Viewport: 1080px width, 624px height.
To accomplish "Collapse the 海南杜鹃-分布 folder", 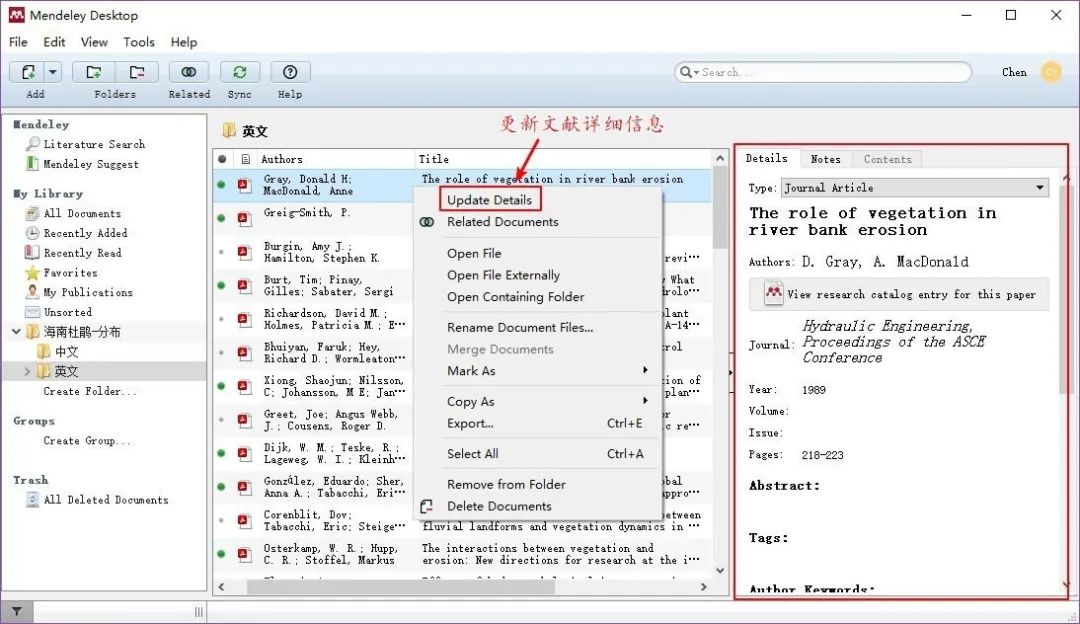I will click(17, 332).
